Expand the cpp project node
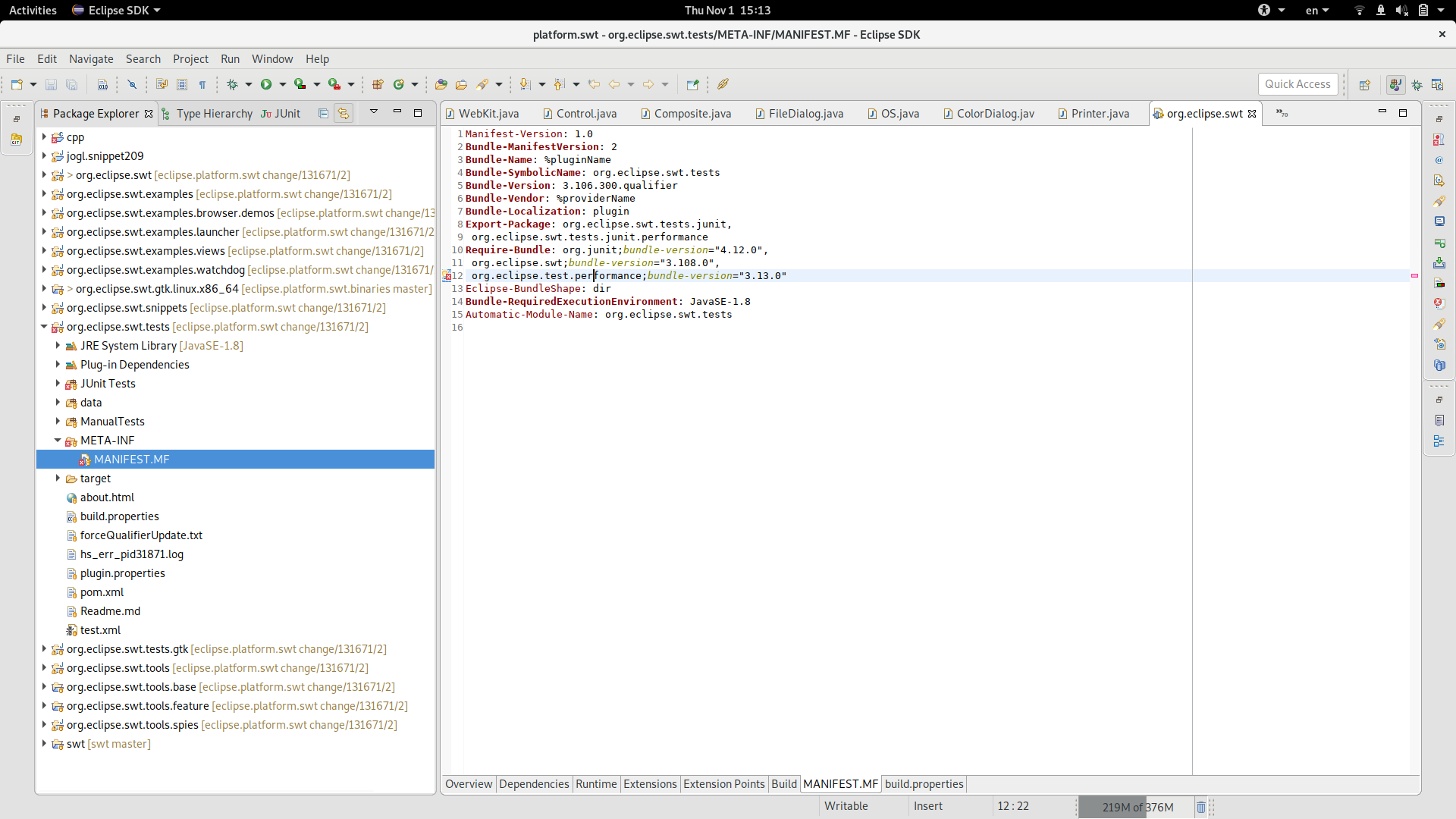 [44, 137]
